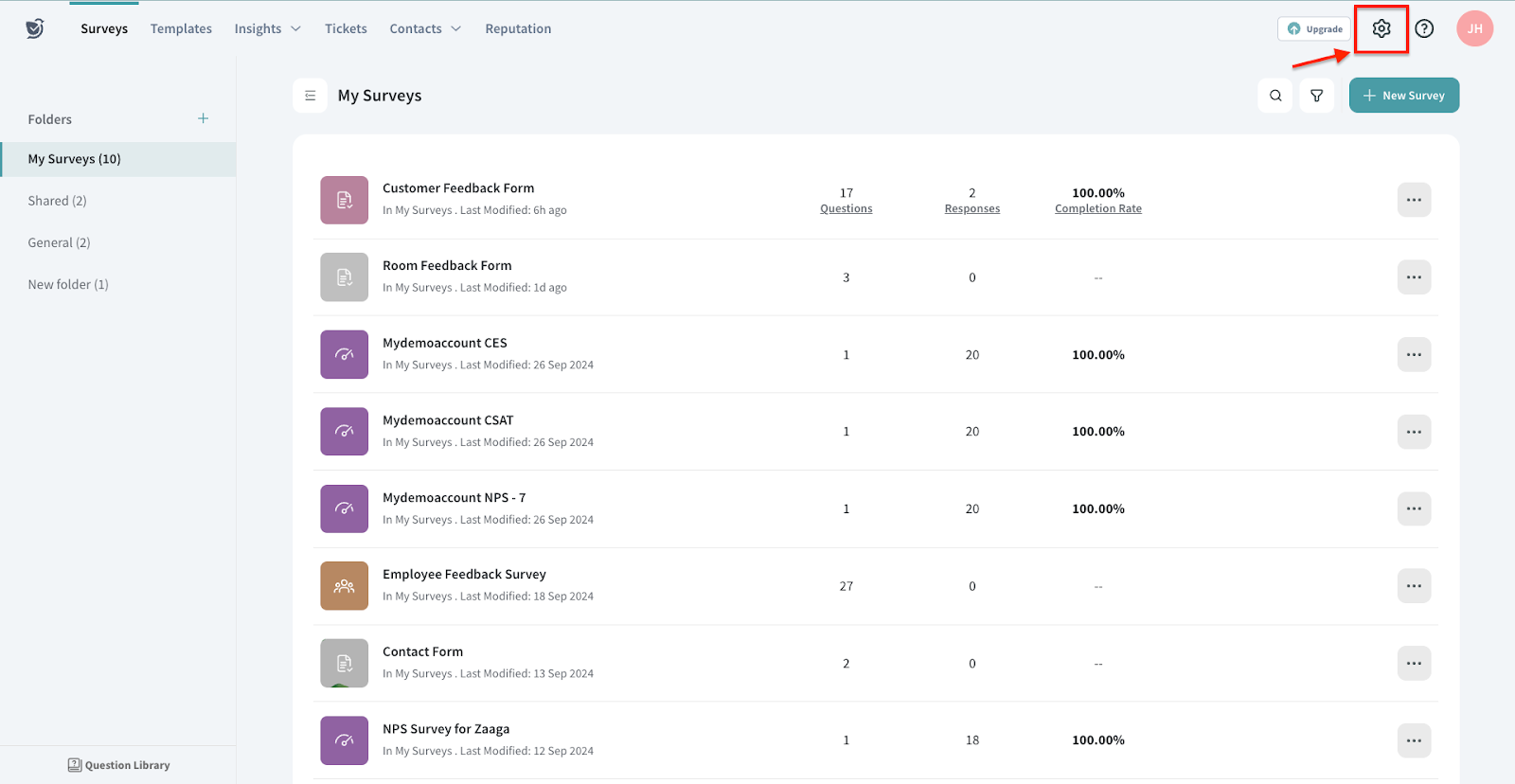Open the survey filter funnel icon
This screenshot has height=784, width=1515.
pyautogui.click(x=1316, y=96)
